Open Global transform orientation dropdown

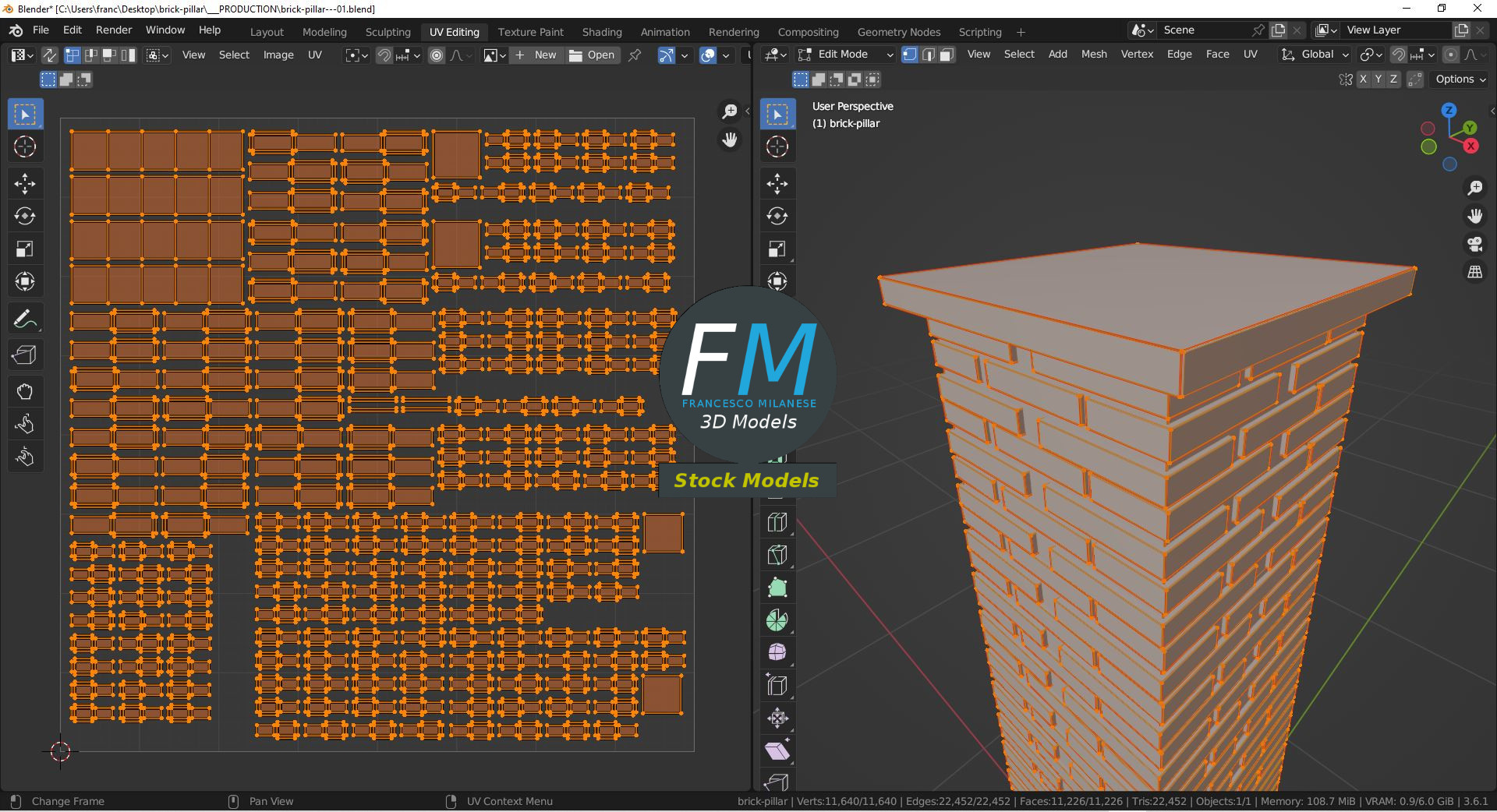[1315, 55]
